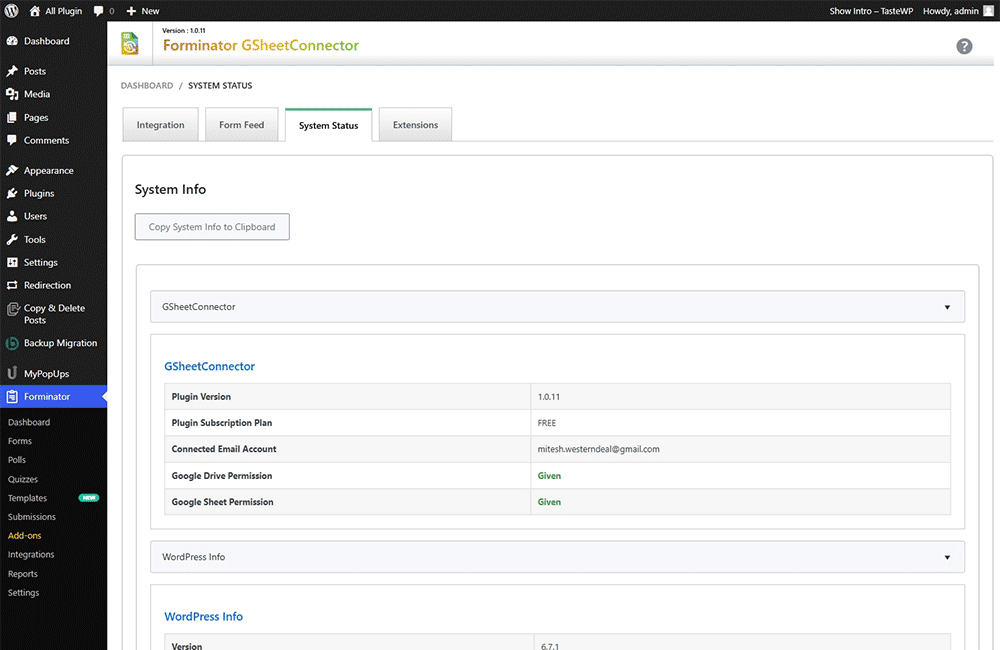This screenshot has width=1000, height=650.
Task: Click the help question mark icon
Action: (x=964, y=46)
